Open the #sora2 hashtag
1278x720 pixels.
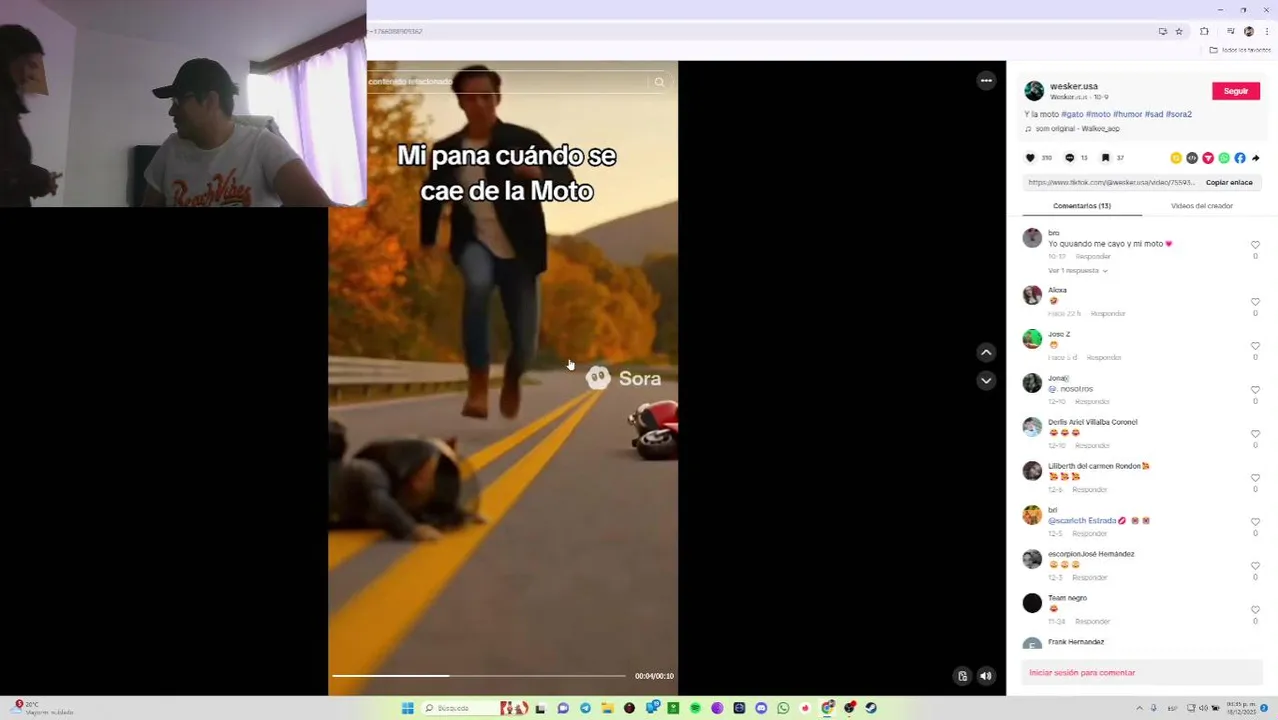pos(1179,114)
